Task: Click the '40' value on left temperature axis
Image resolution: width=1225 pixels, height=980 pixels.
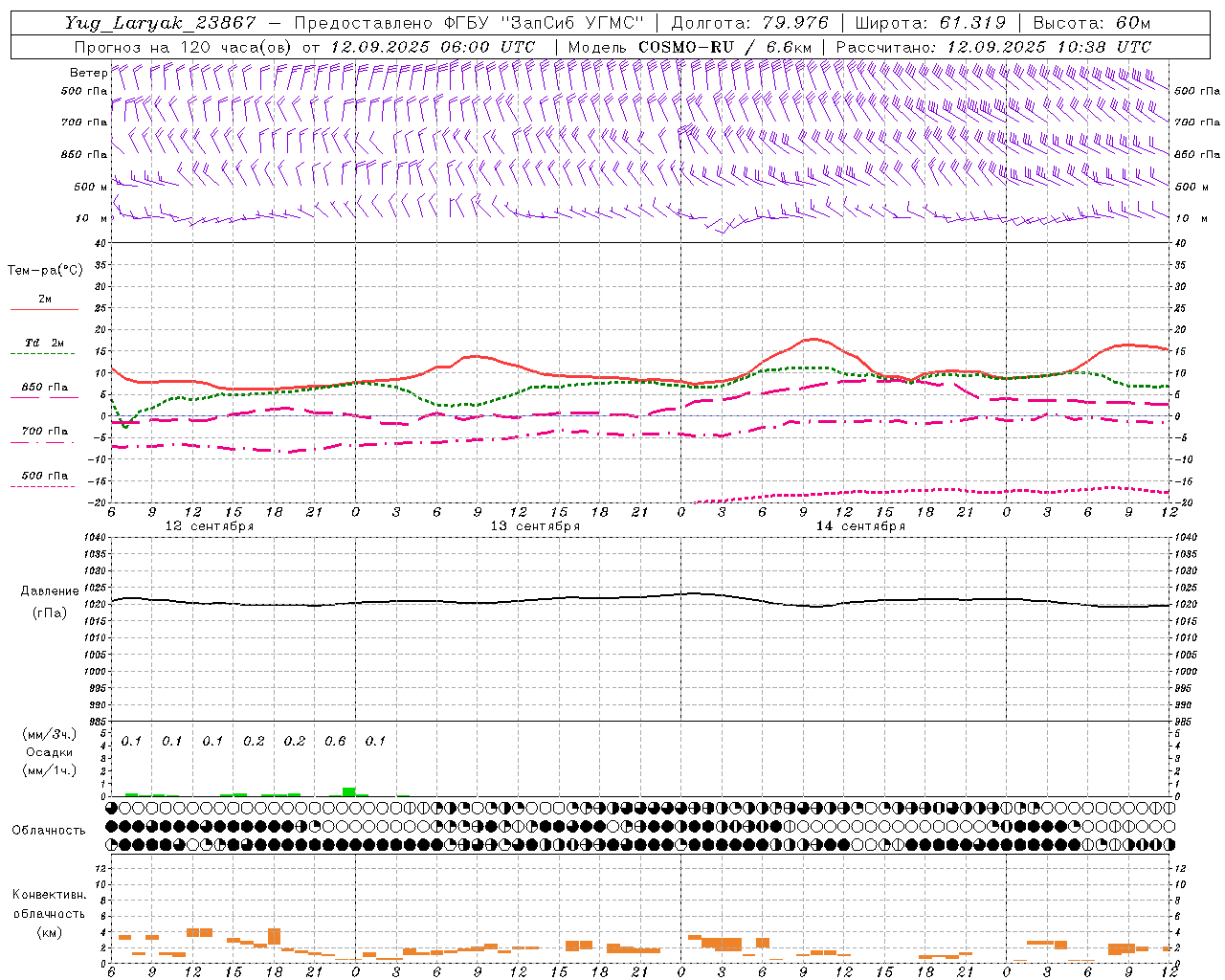Action: click(100, 243)
